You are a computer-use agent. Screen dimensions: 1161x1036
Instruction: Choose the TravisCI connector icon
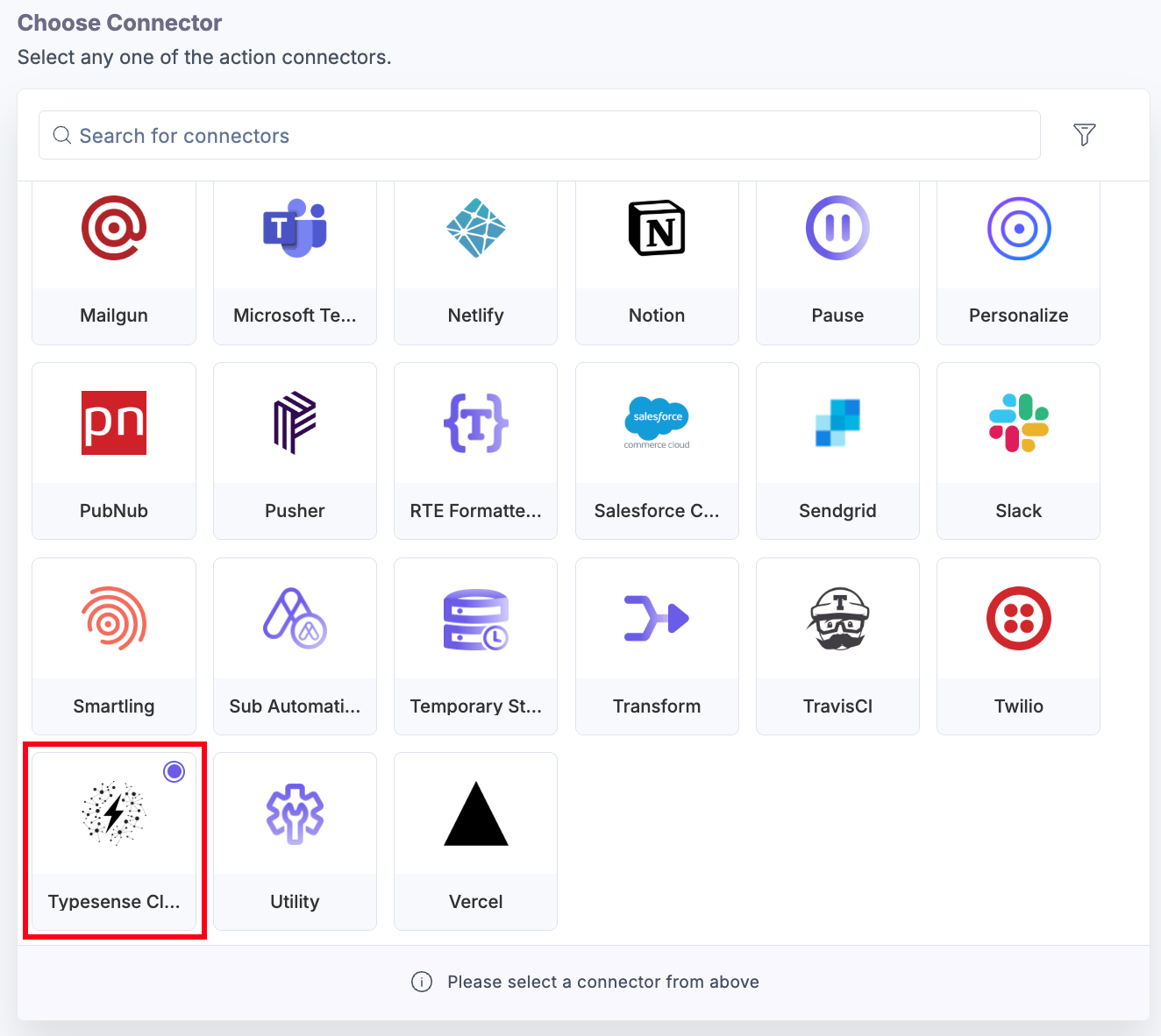837,618
